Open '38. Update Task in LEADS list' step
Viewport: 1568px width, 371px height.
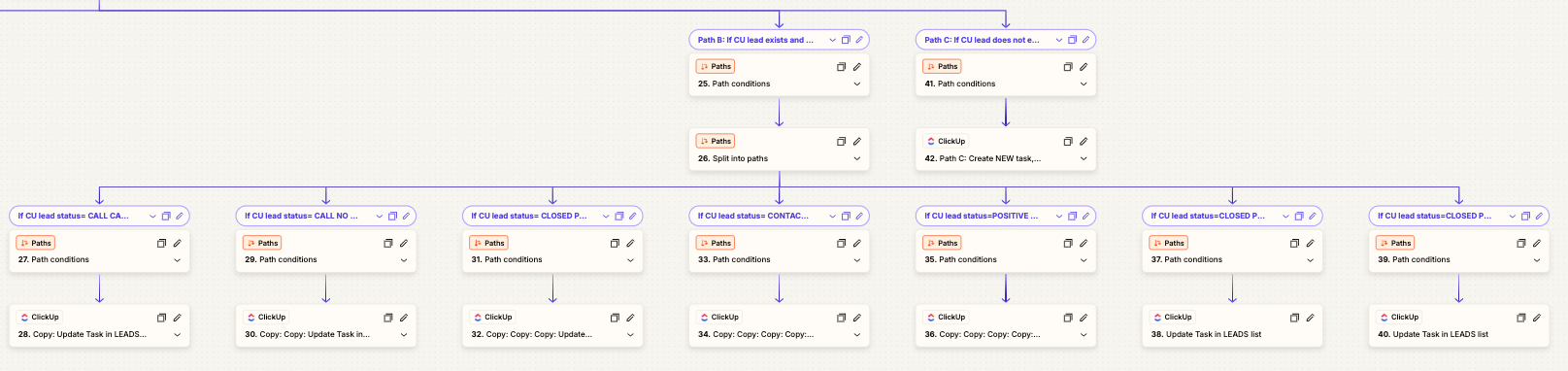(1206, 335)
